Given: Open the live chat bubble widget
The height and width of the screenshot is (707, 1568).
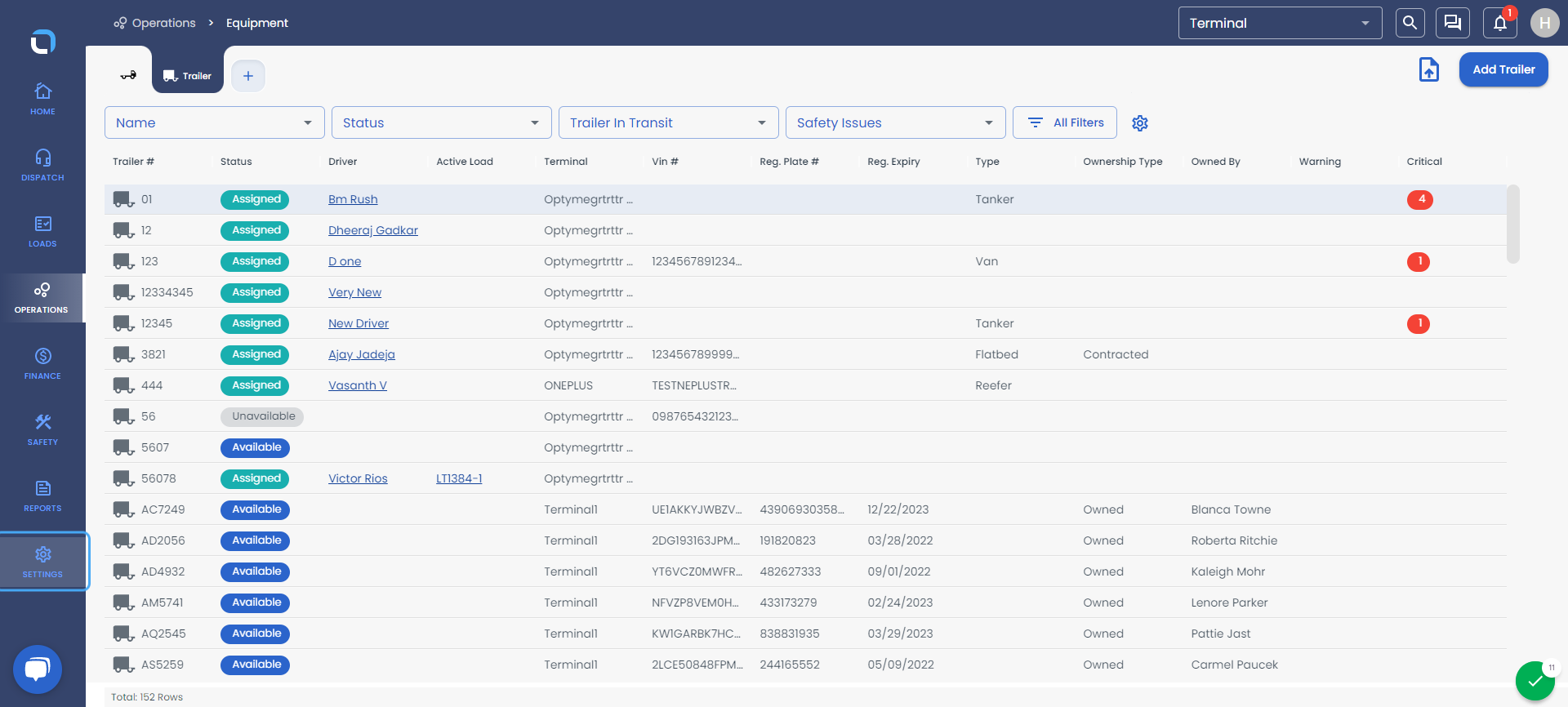Looking at the screenshot, I should pyautogui.click(x=38, y=669).
